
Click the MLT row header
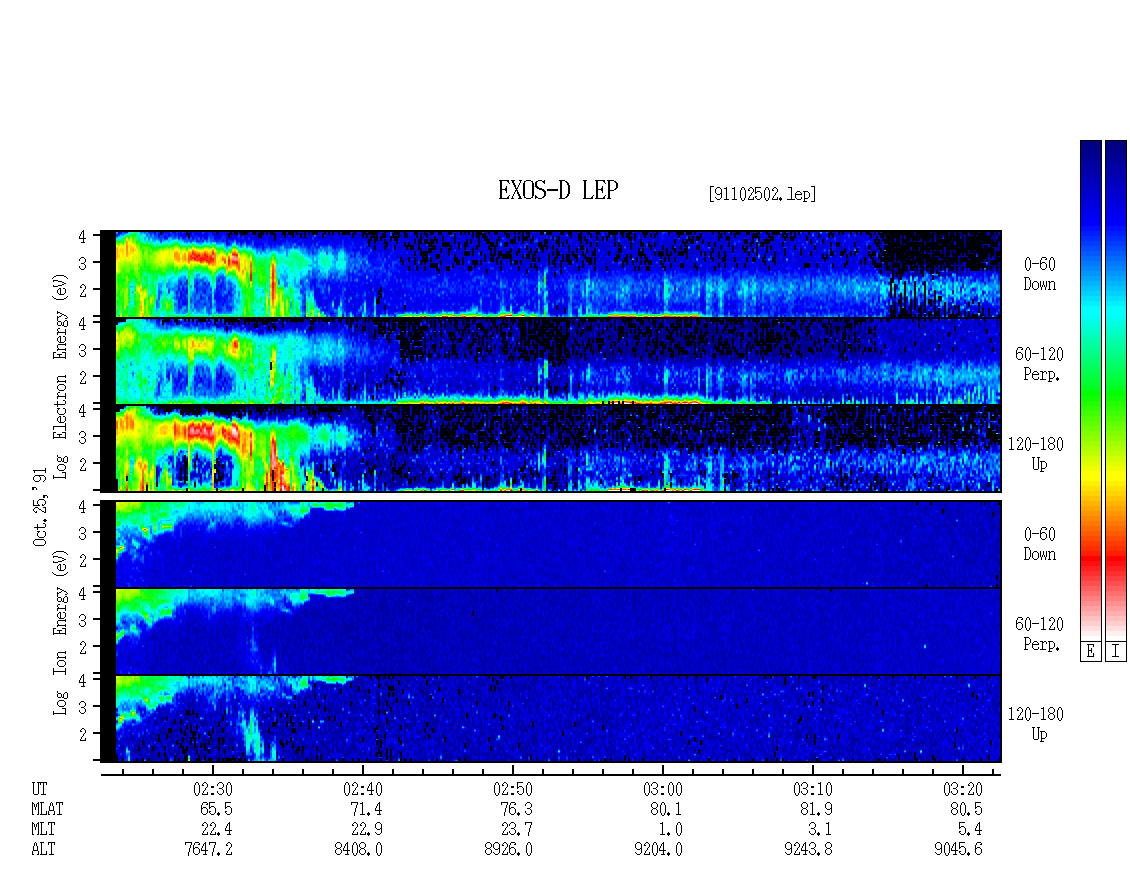tap(43, 830)
